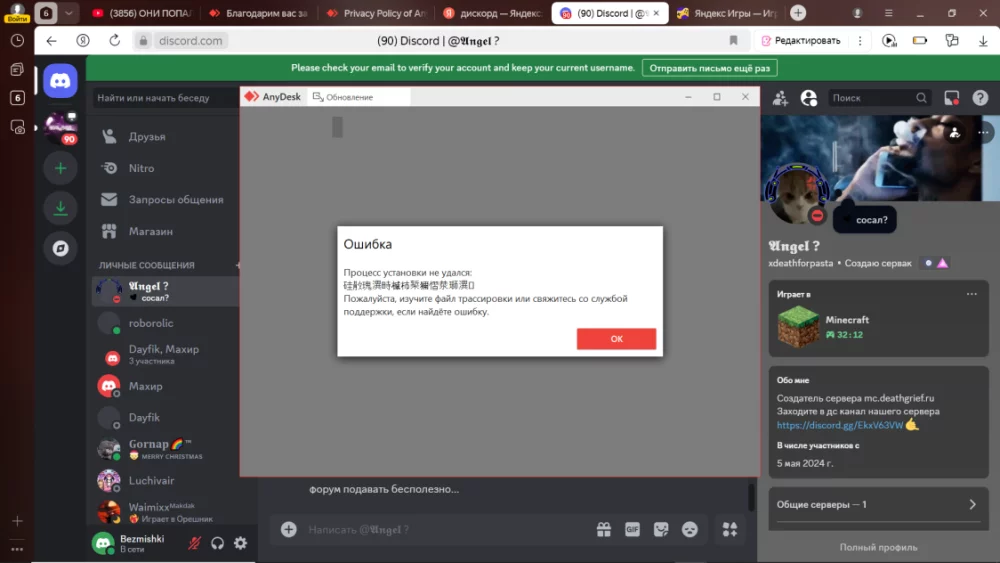The width and height of the screenshot is (1000, 563).
Task: Click the Minecraft game thumbnail
Action: tap(798, 326)
